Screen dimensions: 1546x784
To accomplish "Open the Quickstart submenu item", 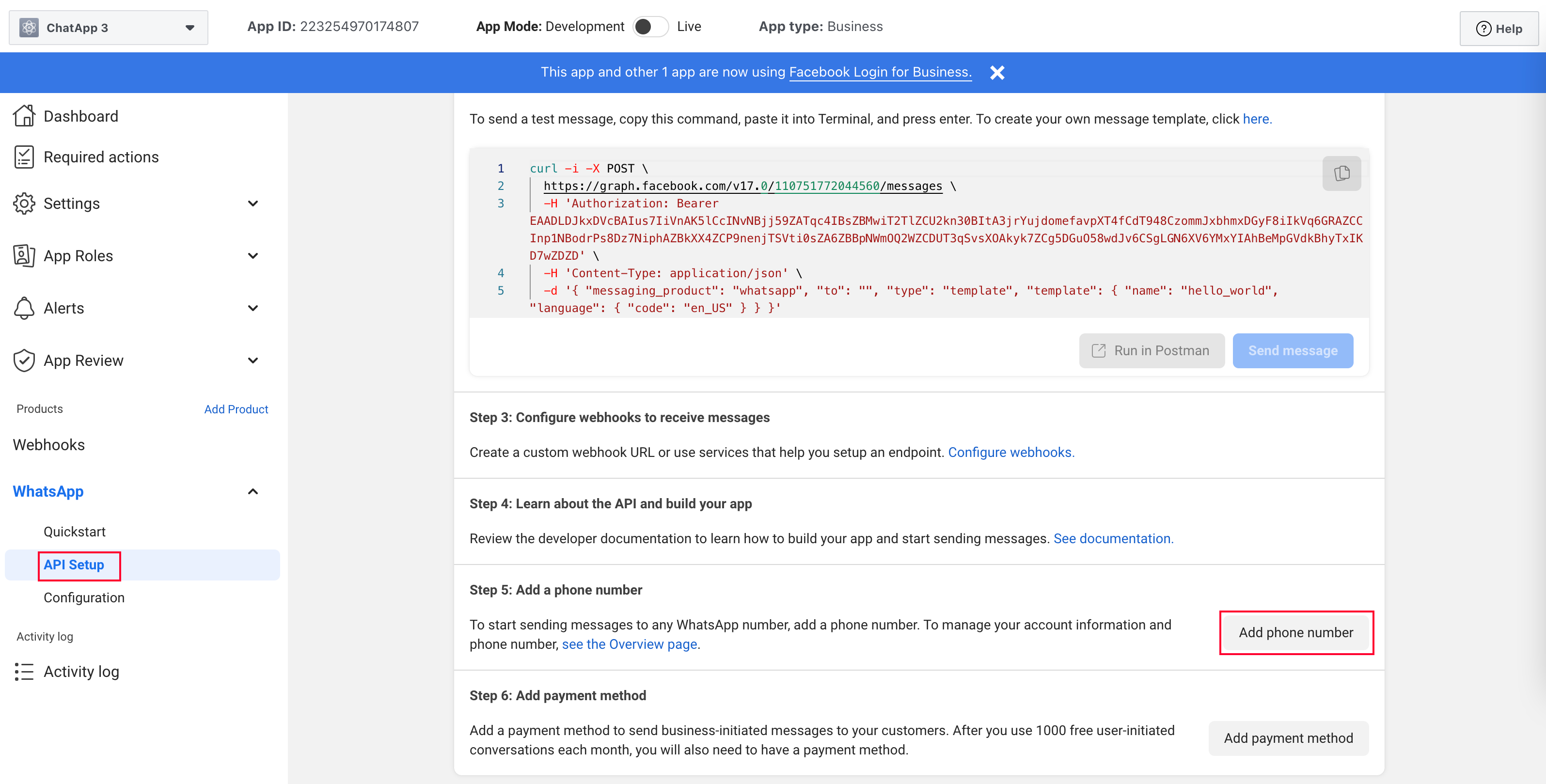I will coord(75,532).
